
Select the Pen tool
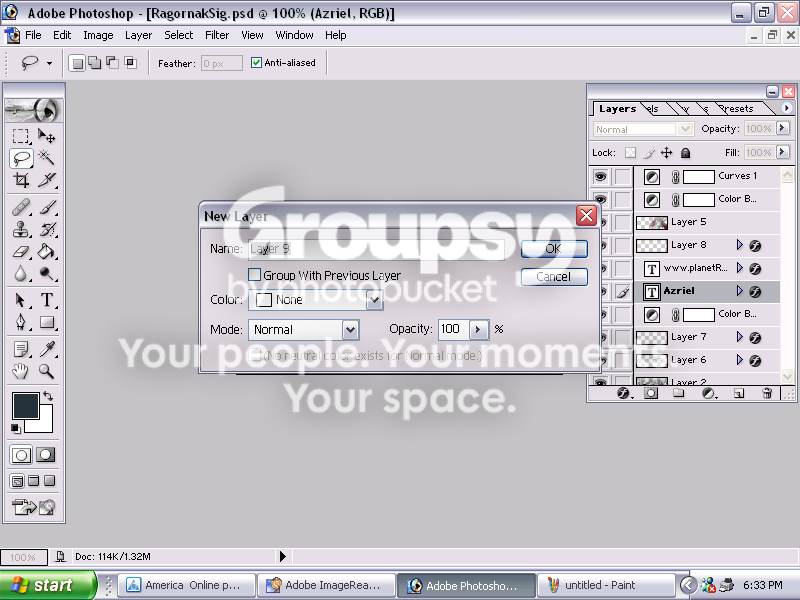(x=21, y=322)
